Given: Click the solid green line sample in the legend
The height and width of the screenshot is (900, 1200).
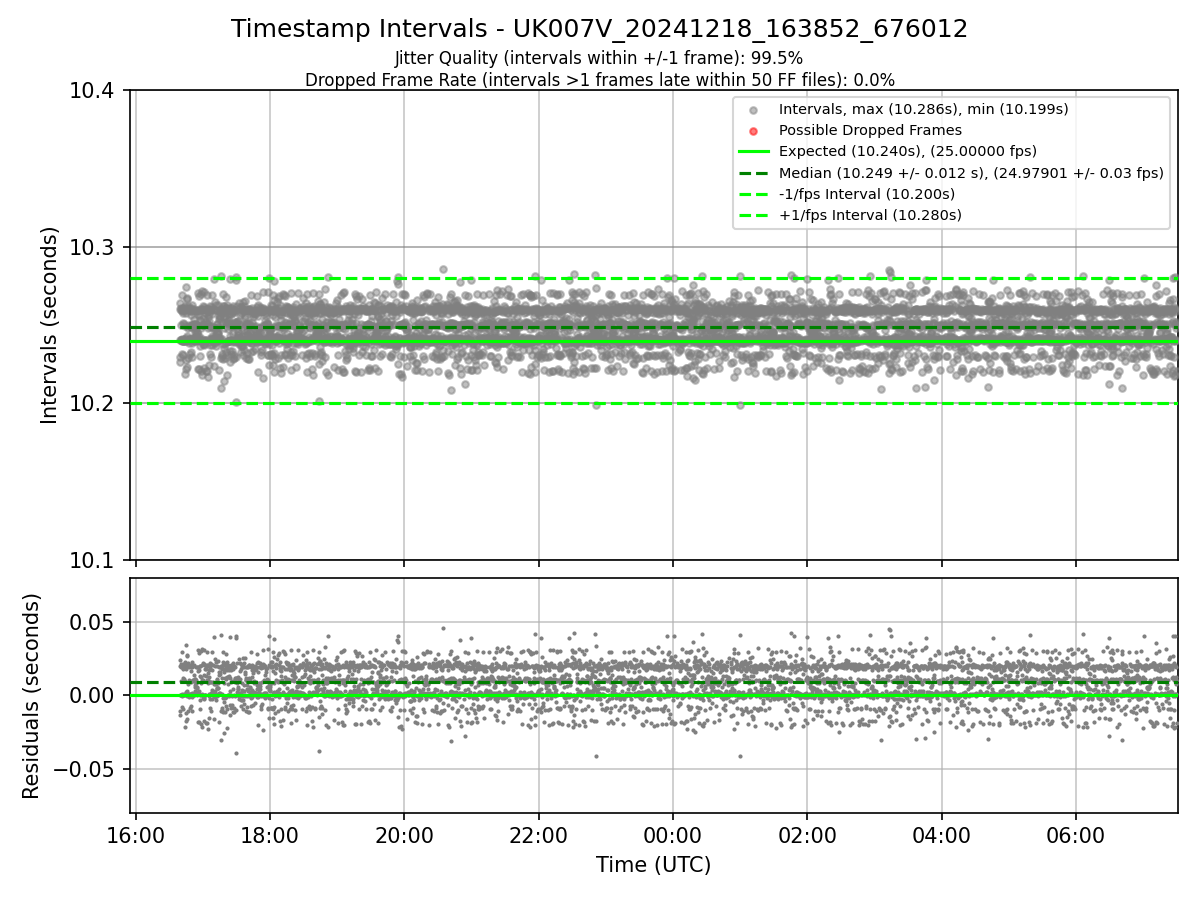Looking at the screenshot, I should click(754, 152).
